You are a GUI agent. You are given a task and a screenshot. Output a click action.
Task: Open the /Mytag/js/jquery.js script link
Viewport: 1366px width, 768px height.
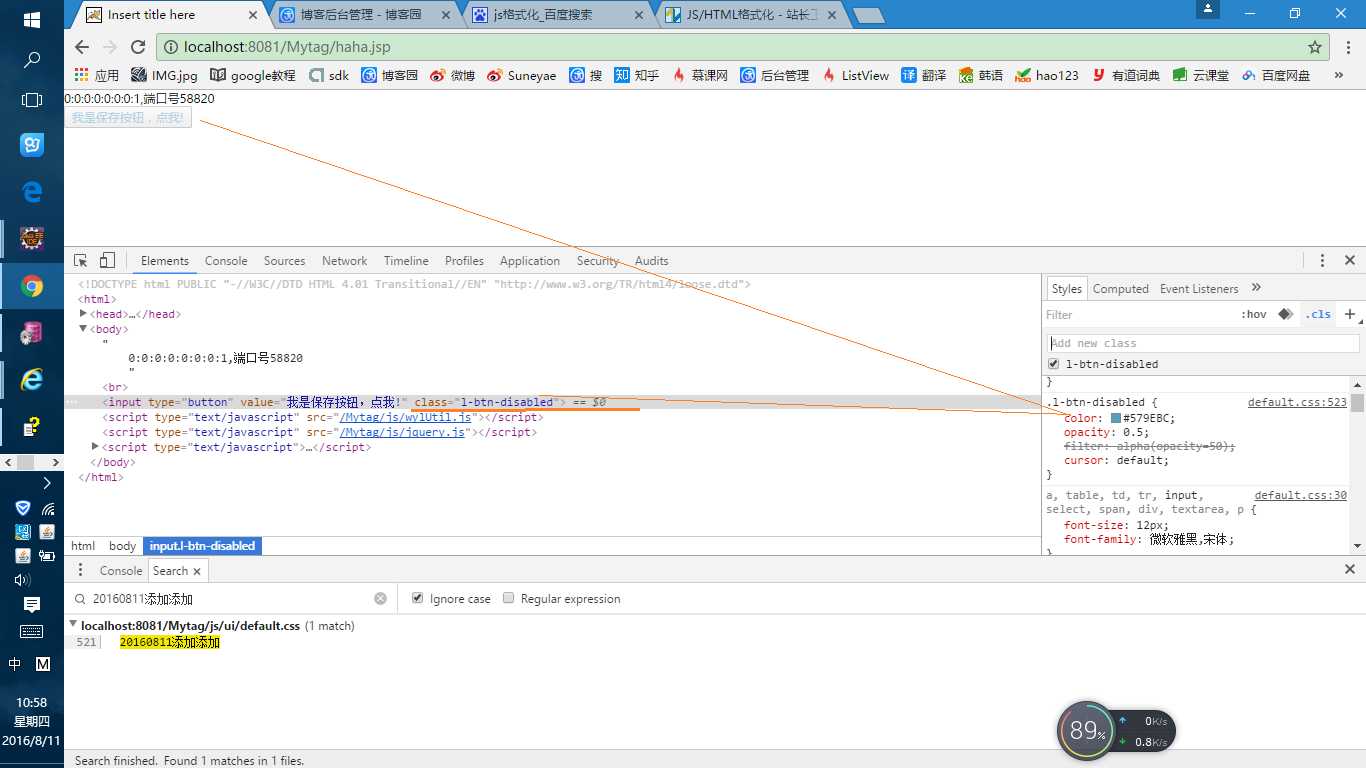coord(402,432)
